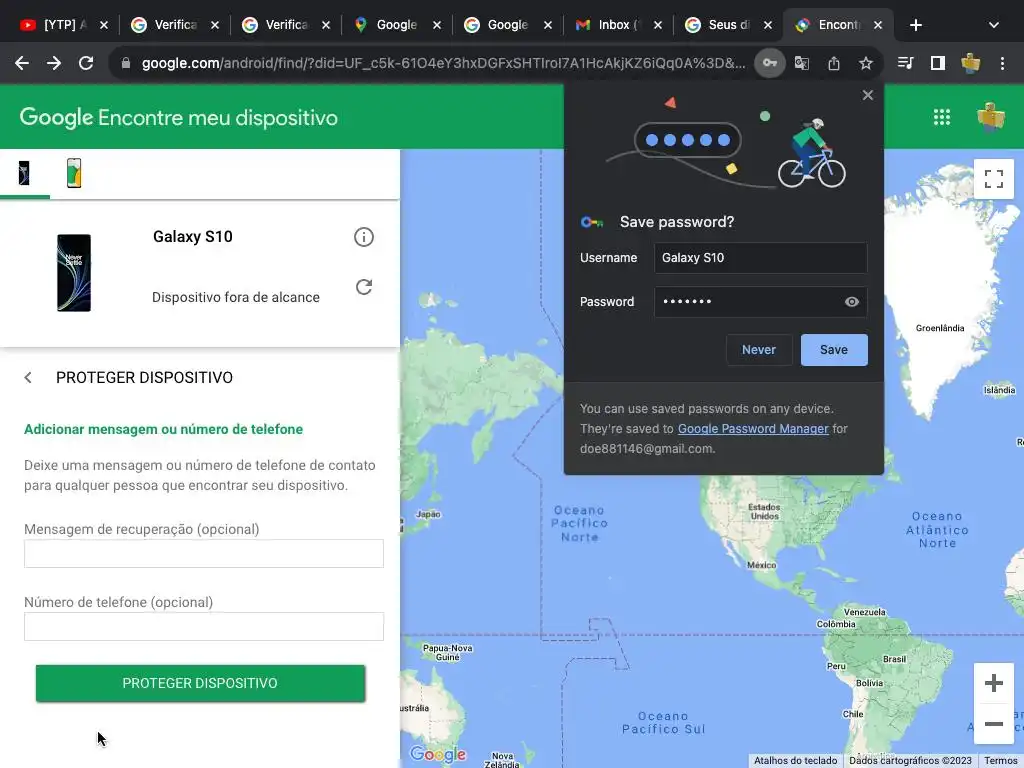Select the second green phone device tab
This screenshot has height=768, width=1024.
point(74,172)
